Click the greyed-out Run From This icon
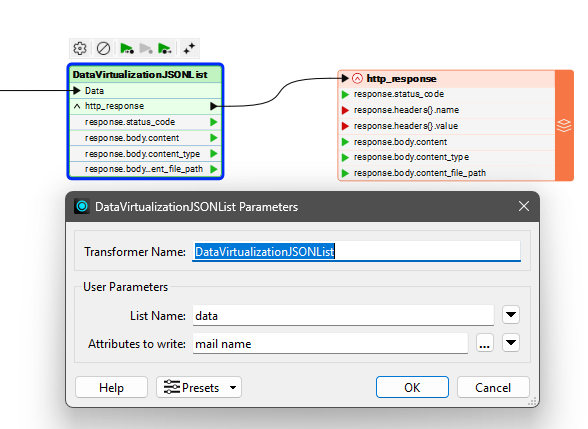The width and height of the screenshot is (588, 429). pos(146,48)
